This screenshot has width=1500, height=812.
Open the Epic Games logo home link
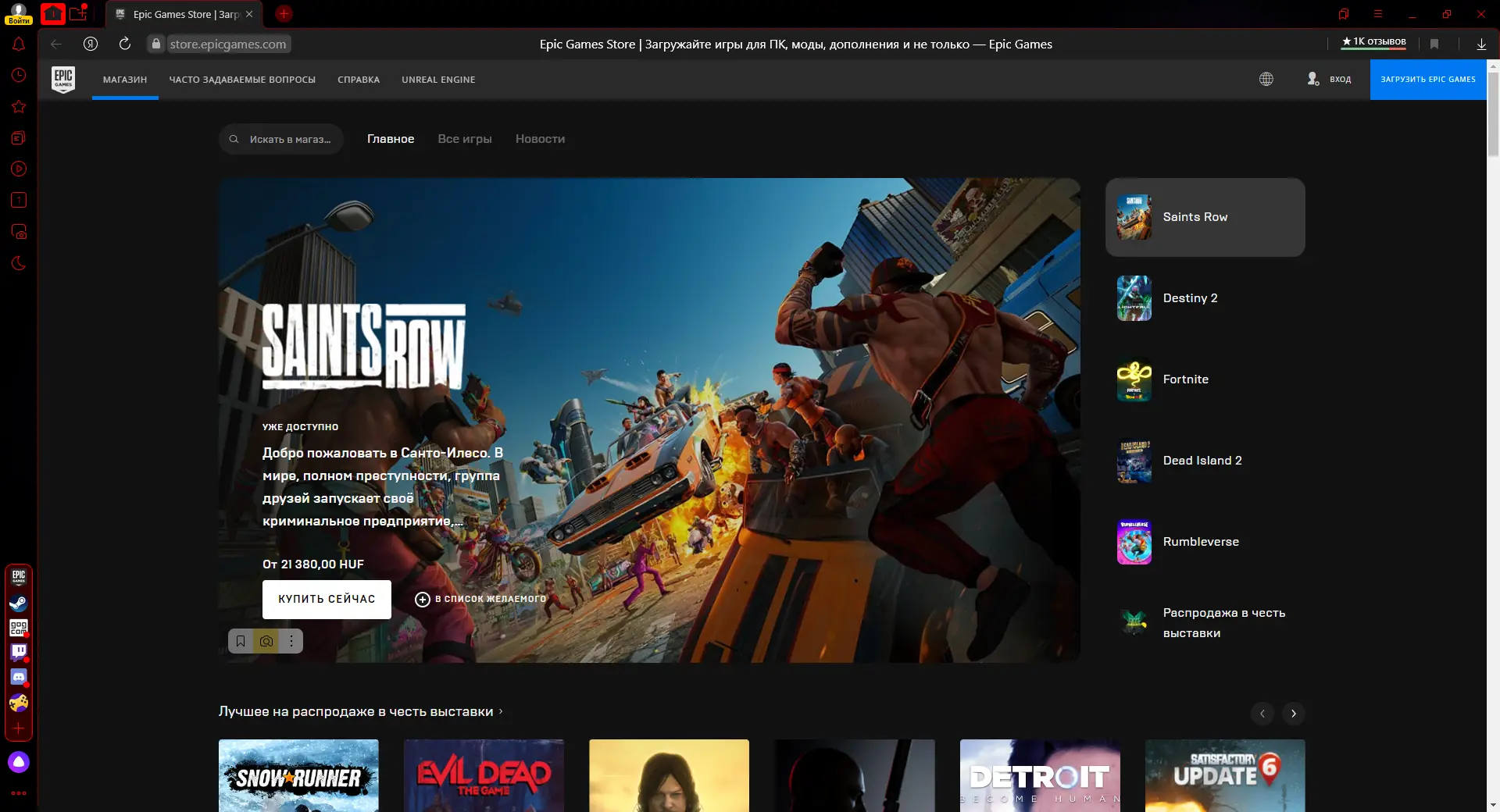click(x=63, y=79)
